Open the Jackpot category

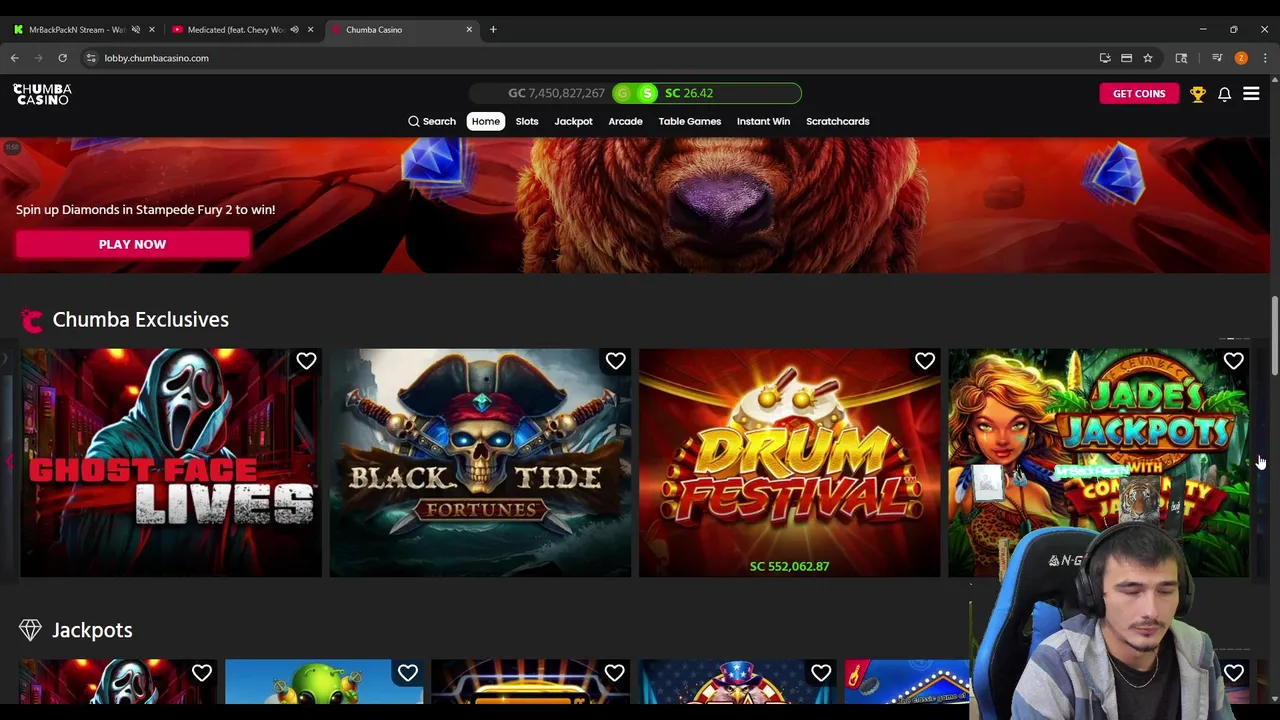pos(573,121)
